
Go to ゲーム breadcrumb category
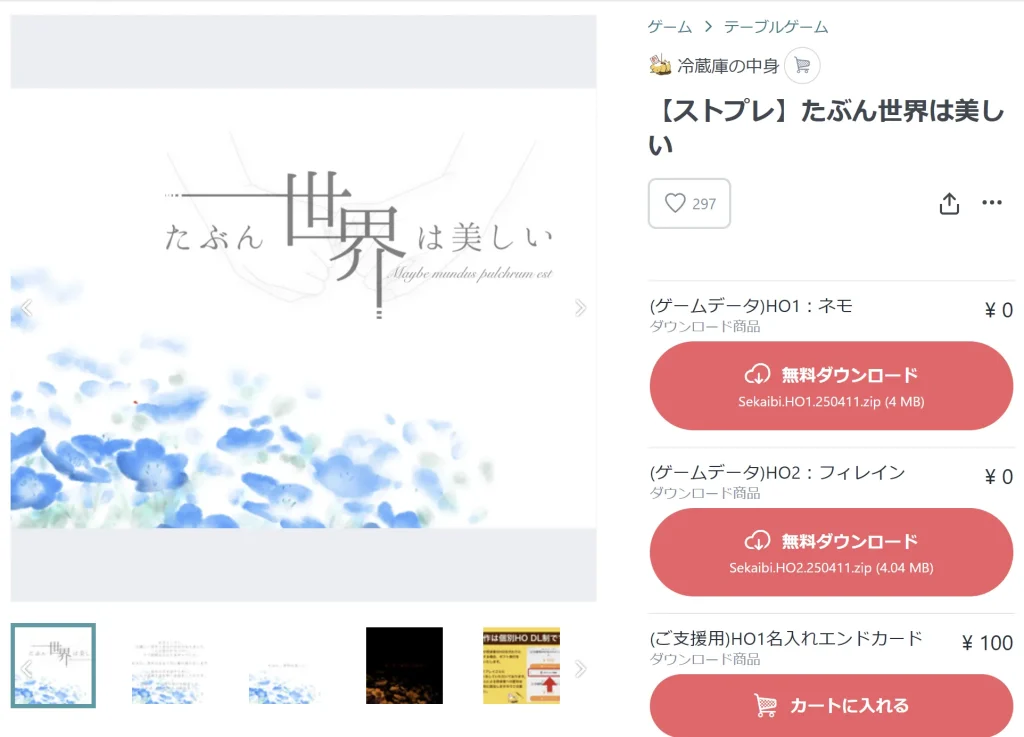(669, 27)
